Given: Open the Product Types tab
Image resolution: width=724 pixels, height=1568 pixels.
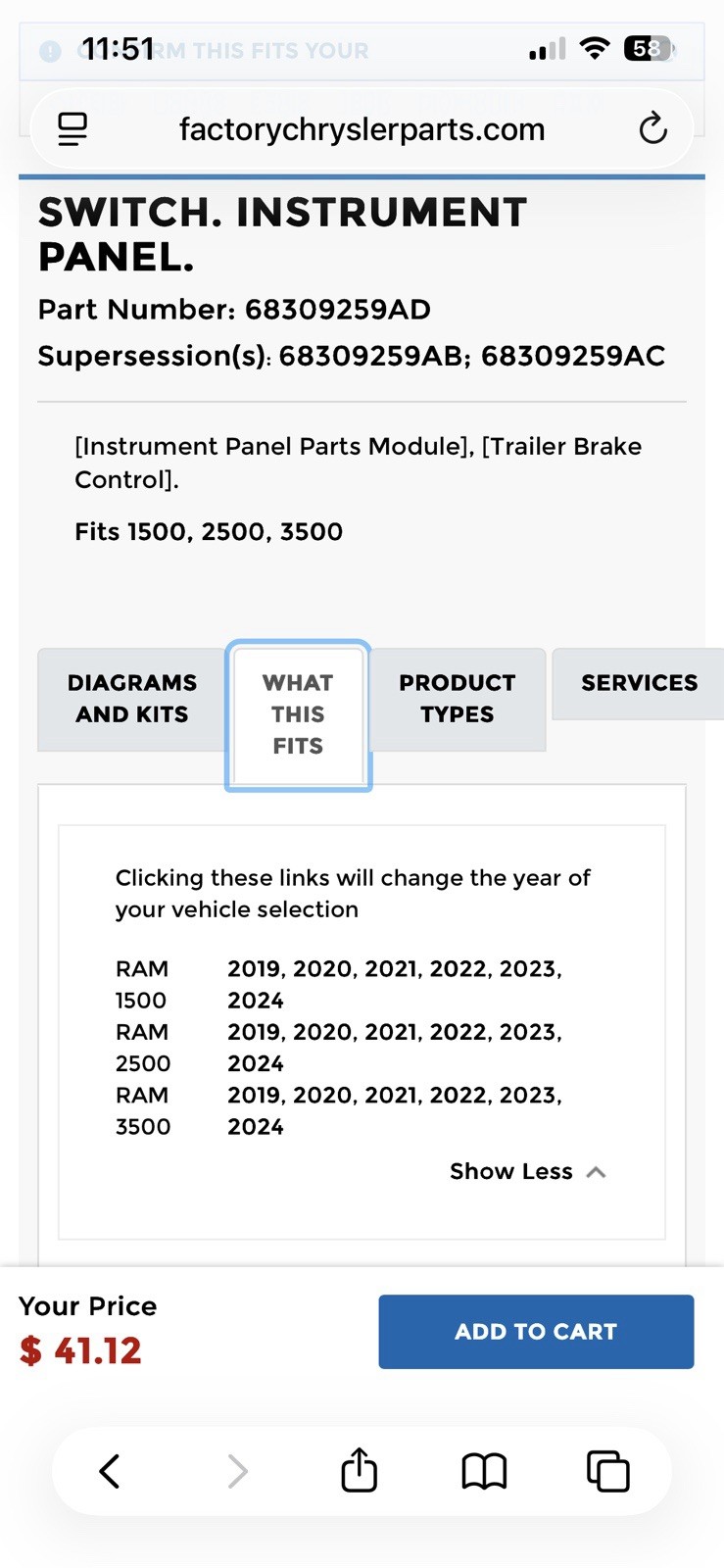Looking at the screenshot, I should click(457, 699).
